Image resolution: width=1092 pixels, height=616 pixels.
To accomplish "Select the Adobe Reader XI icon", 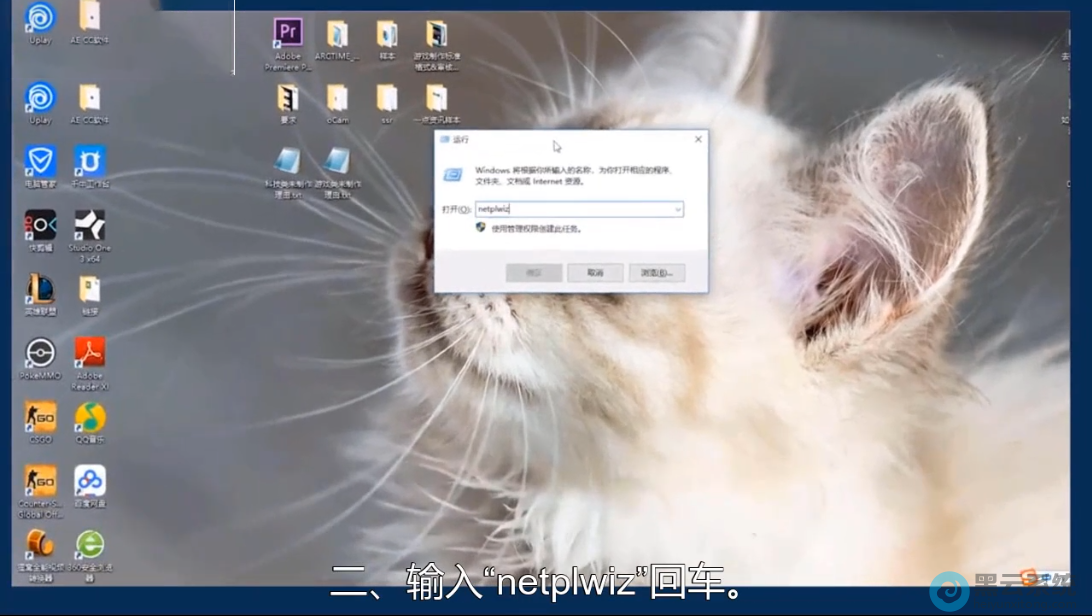I will 90,353.
